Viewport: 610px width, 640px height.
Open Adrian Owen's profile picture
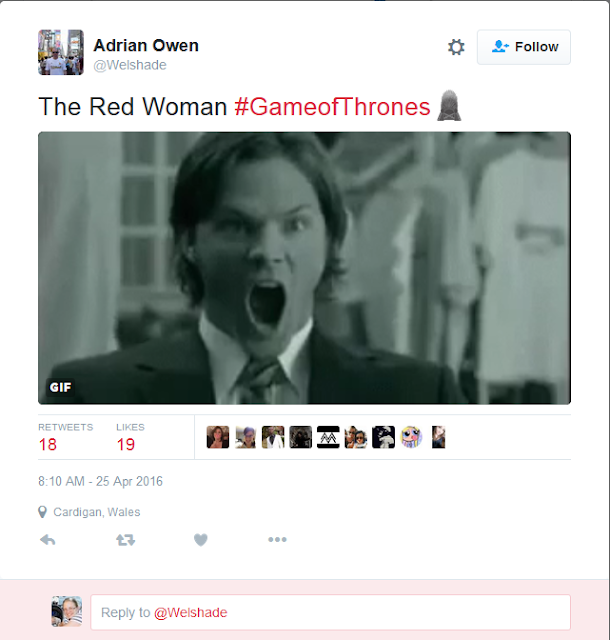(x=61, y=52)
